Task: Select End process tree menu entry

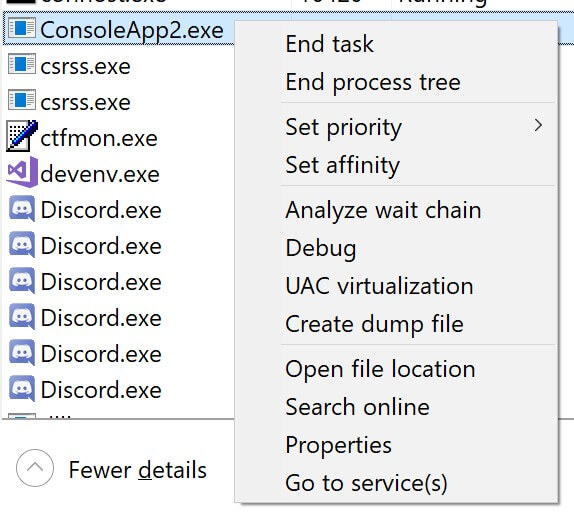Action: point(396,82)
